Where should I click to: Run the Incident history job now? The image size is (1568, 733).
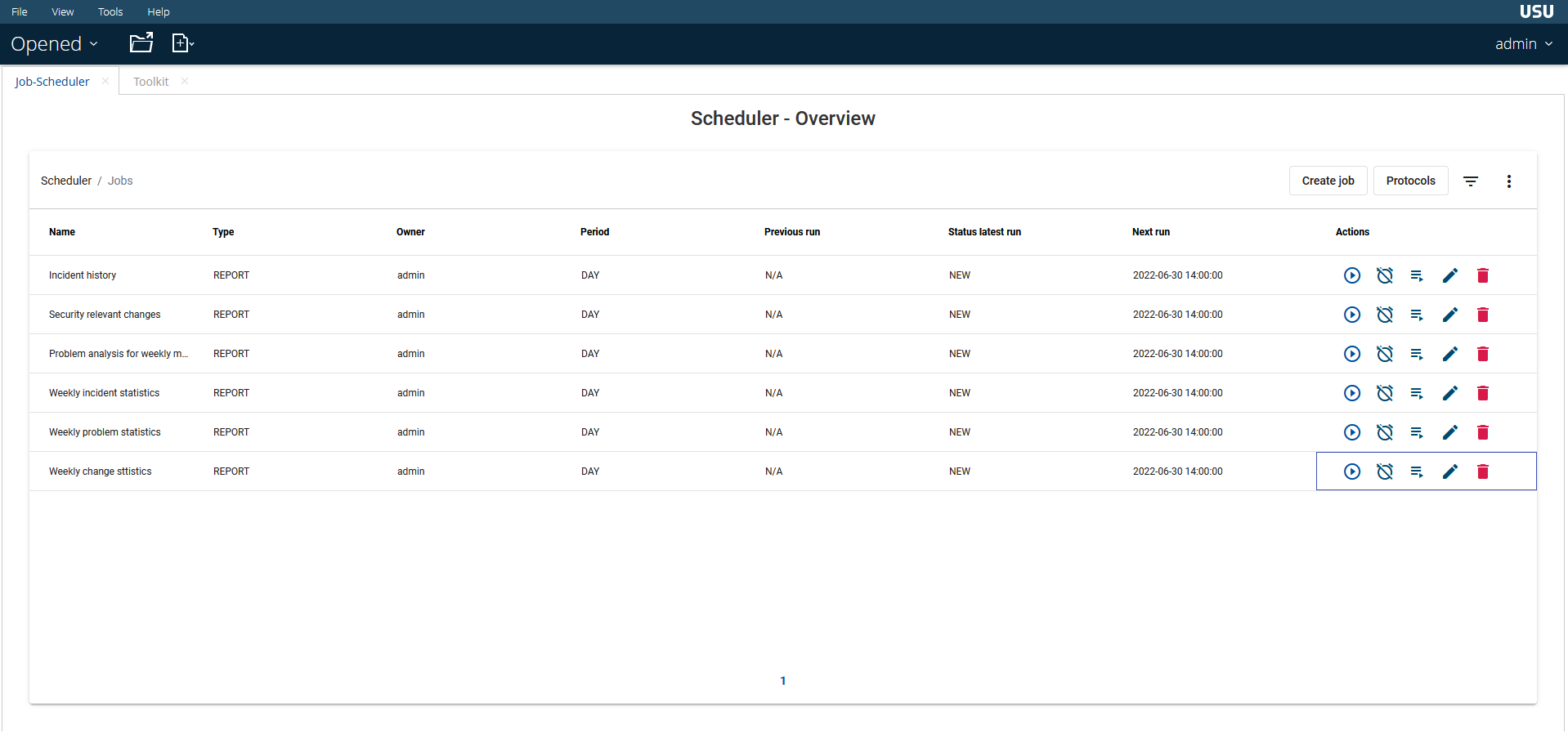click(x=1352, y=275)
